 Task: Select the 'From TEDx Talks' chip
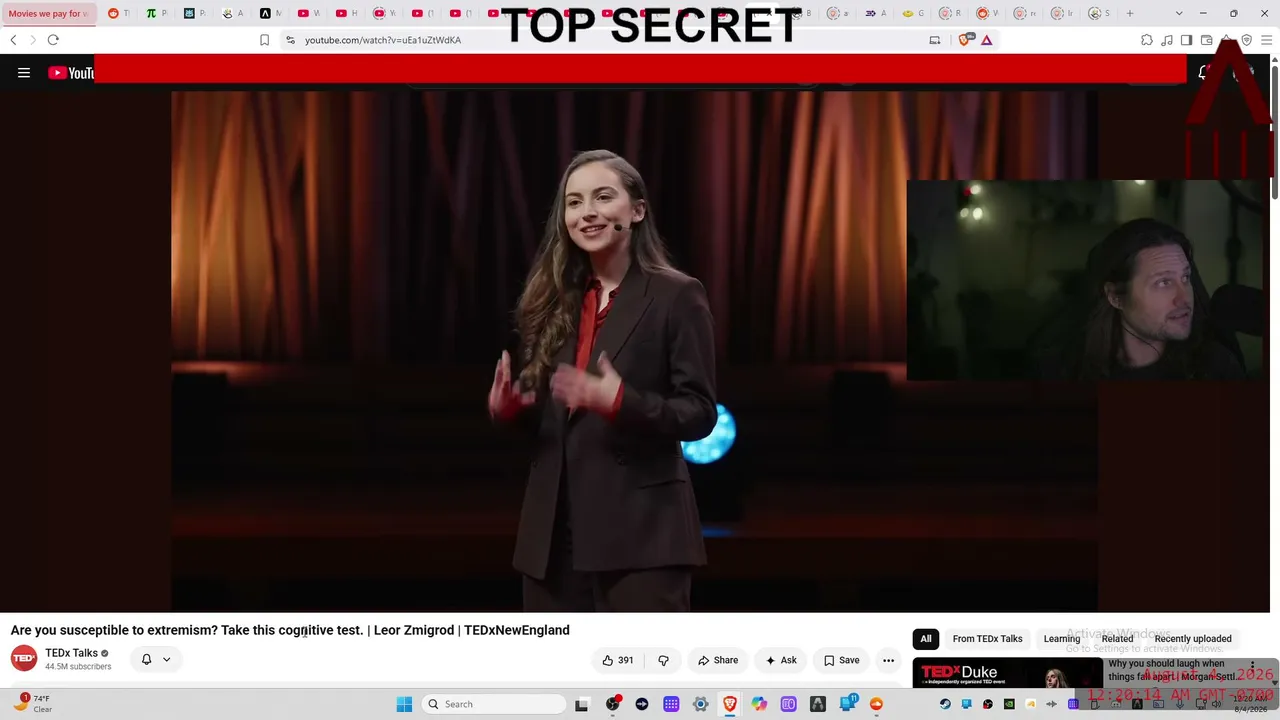(x=988, y=639)
